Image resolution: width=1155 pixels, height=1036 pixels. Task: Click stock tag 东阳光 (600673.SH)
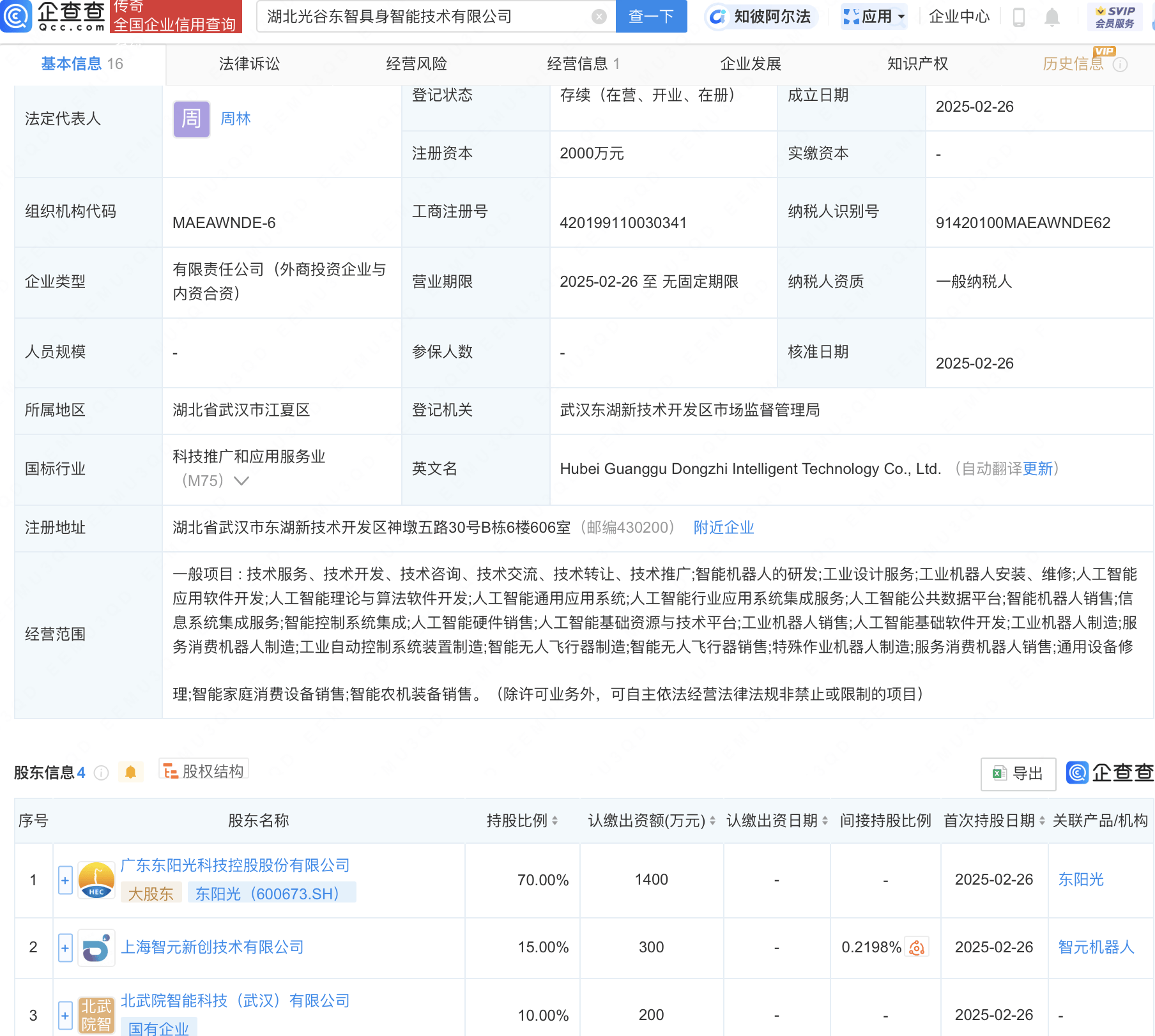tap(272, 894)
